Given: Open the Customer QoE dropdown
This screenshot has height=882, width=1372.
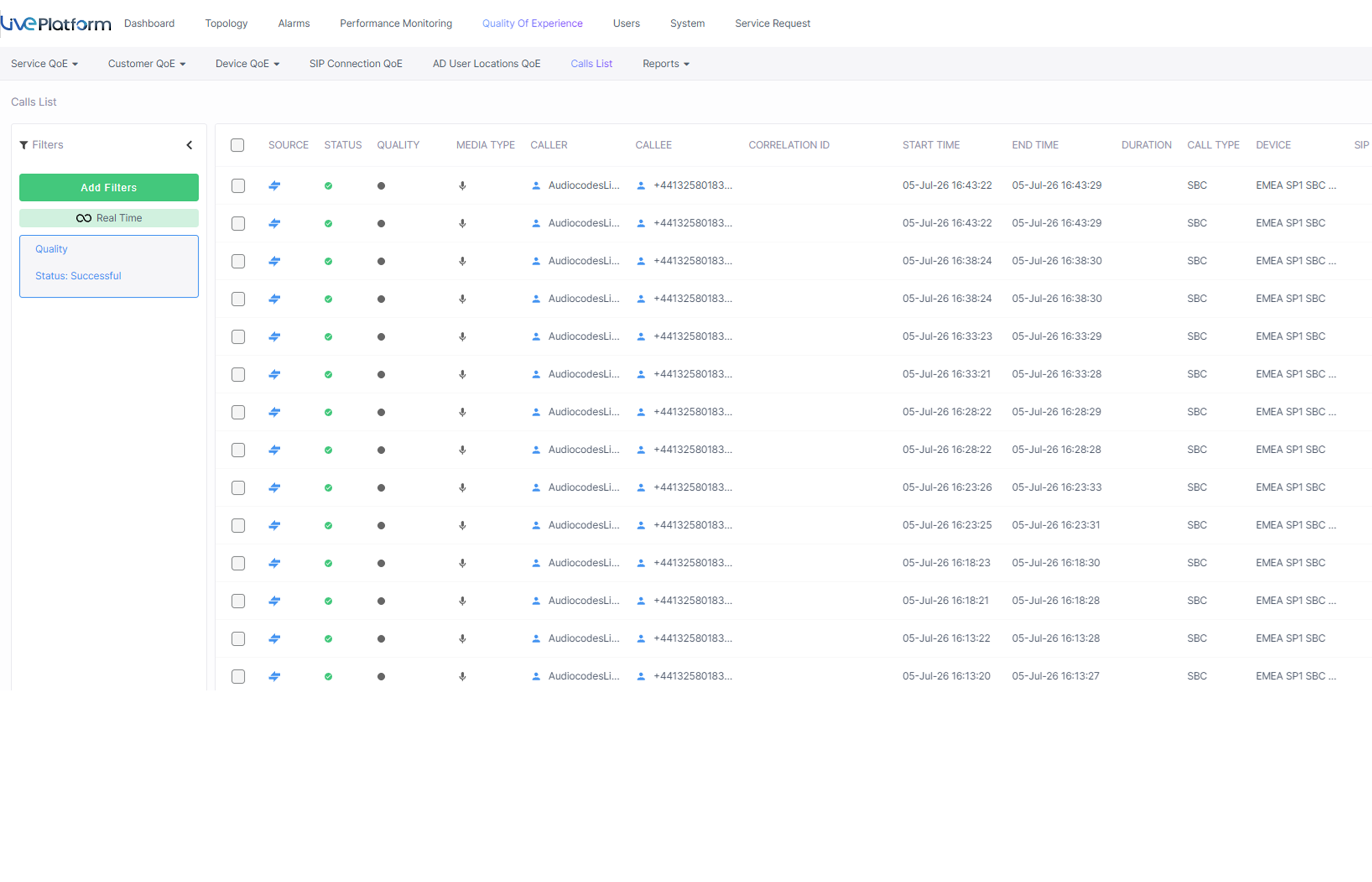Looking at the screenshot, I should 147,64.
